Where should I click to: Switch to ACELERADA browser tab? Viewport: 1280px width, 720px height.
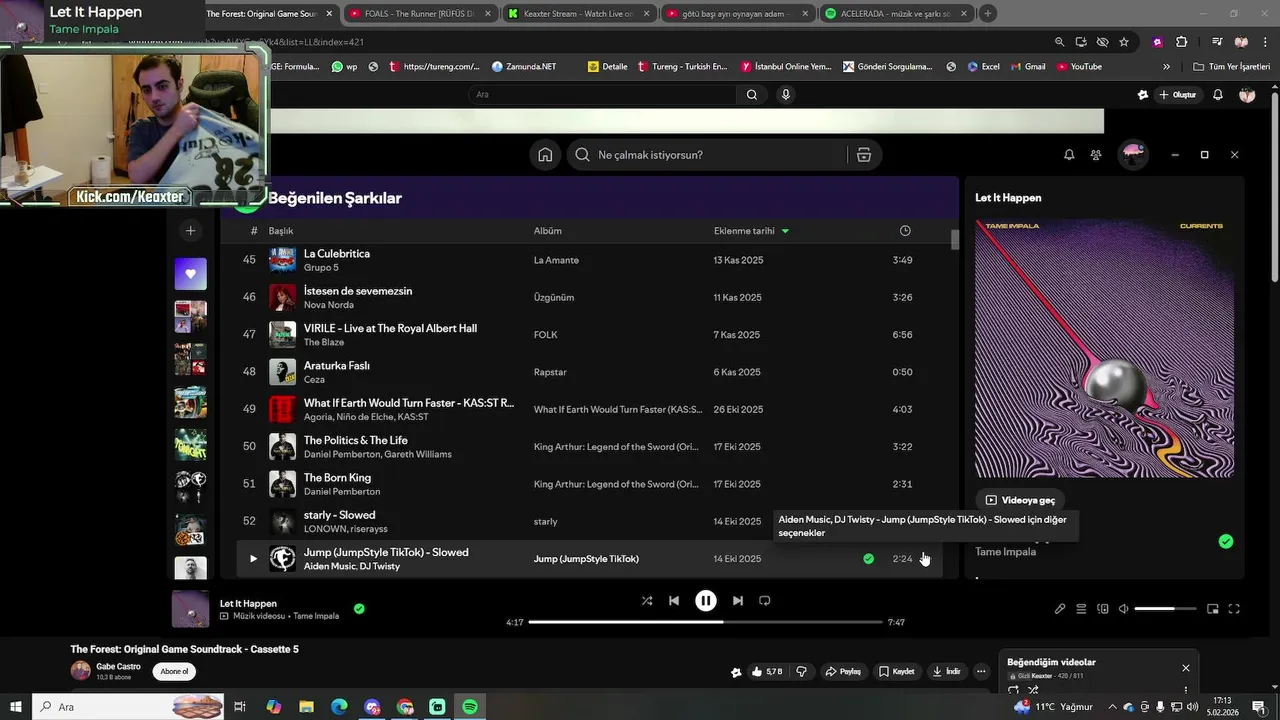897,14
